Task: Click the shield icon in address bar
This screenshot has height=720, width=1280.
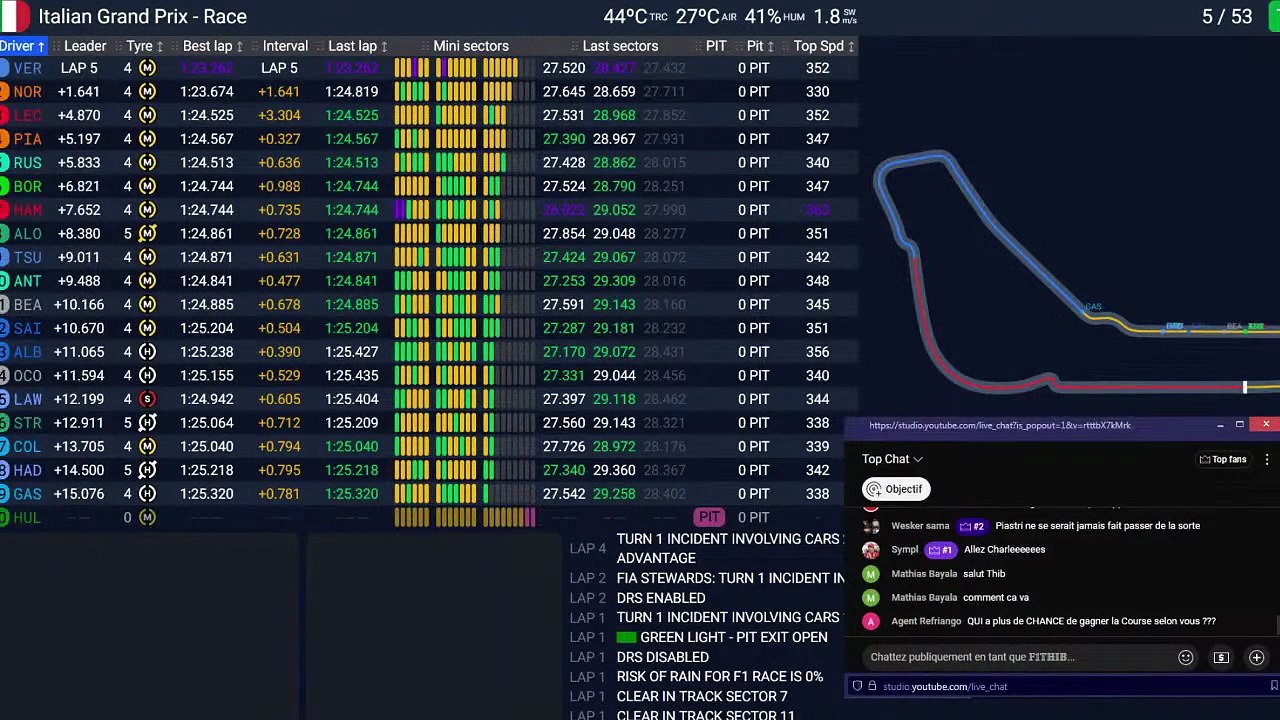Action: point(857,686)
